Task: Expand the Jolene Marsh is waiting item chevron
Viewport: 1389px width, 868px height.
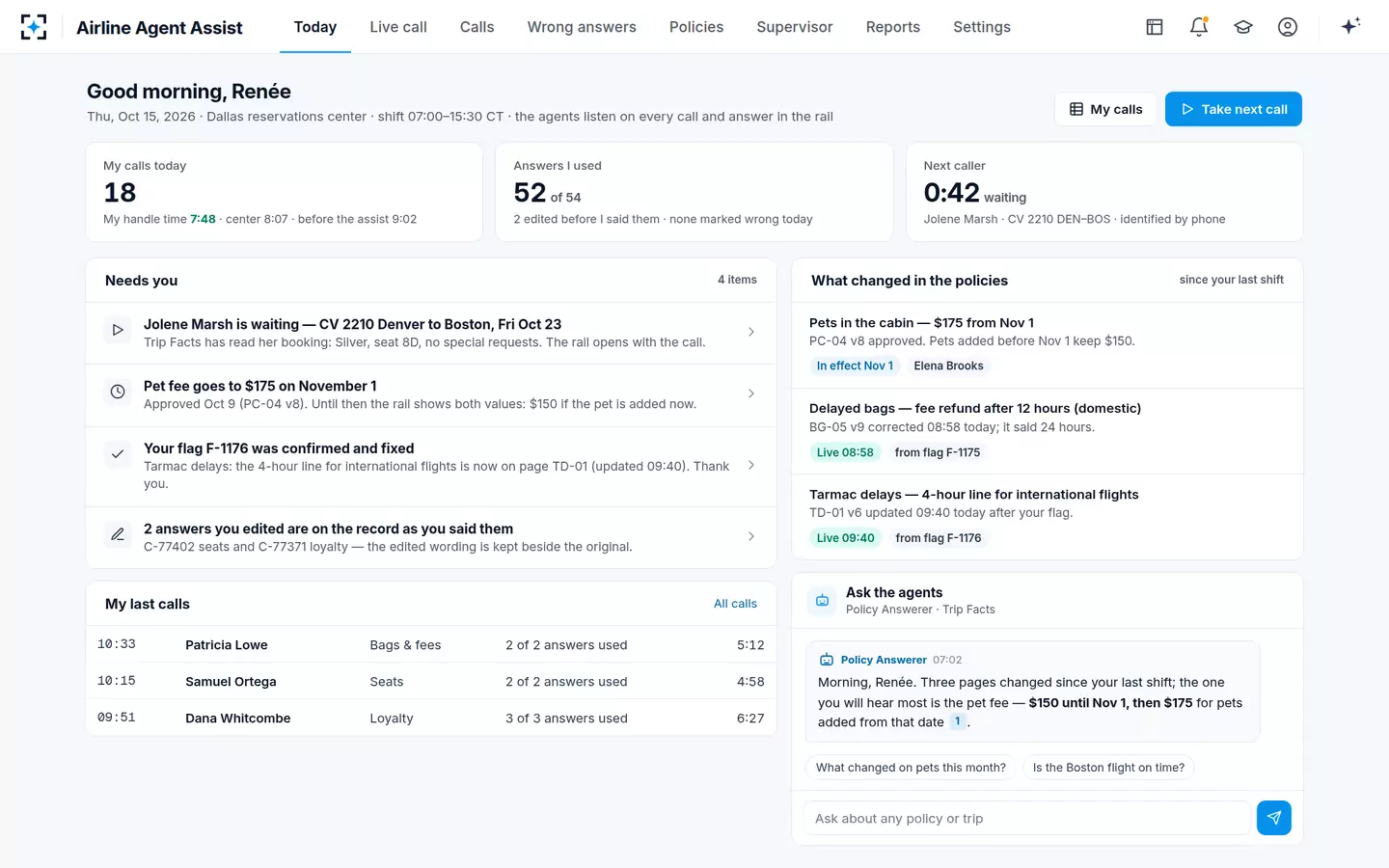Action: (x=751, y=332)
